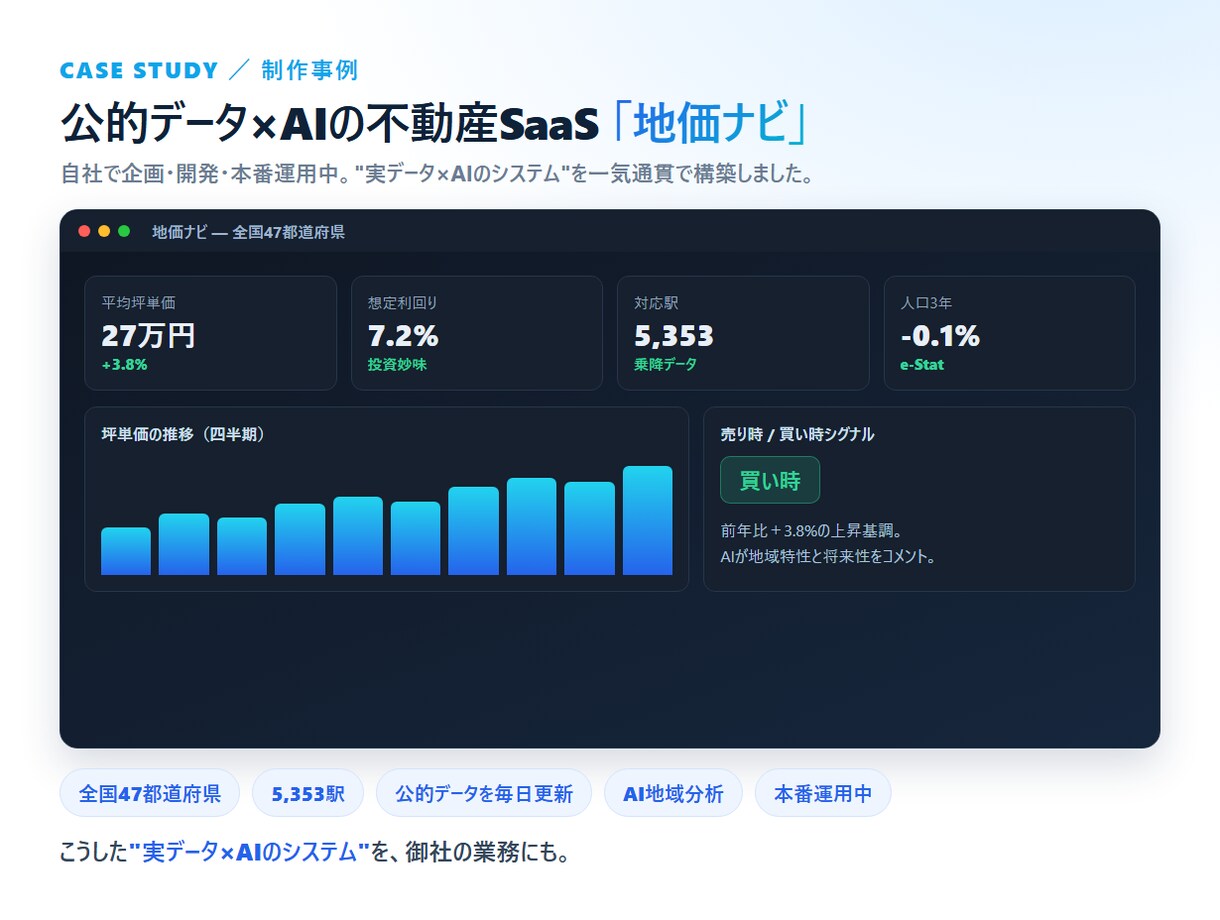Screen dimensions: 1220x920
Task: Click the AIが地域特性と将来性をコメント line
Action: coord(828,556)
